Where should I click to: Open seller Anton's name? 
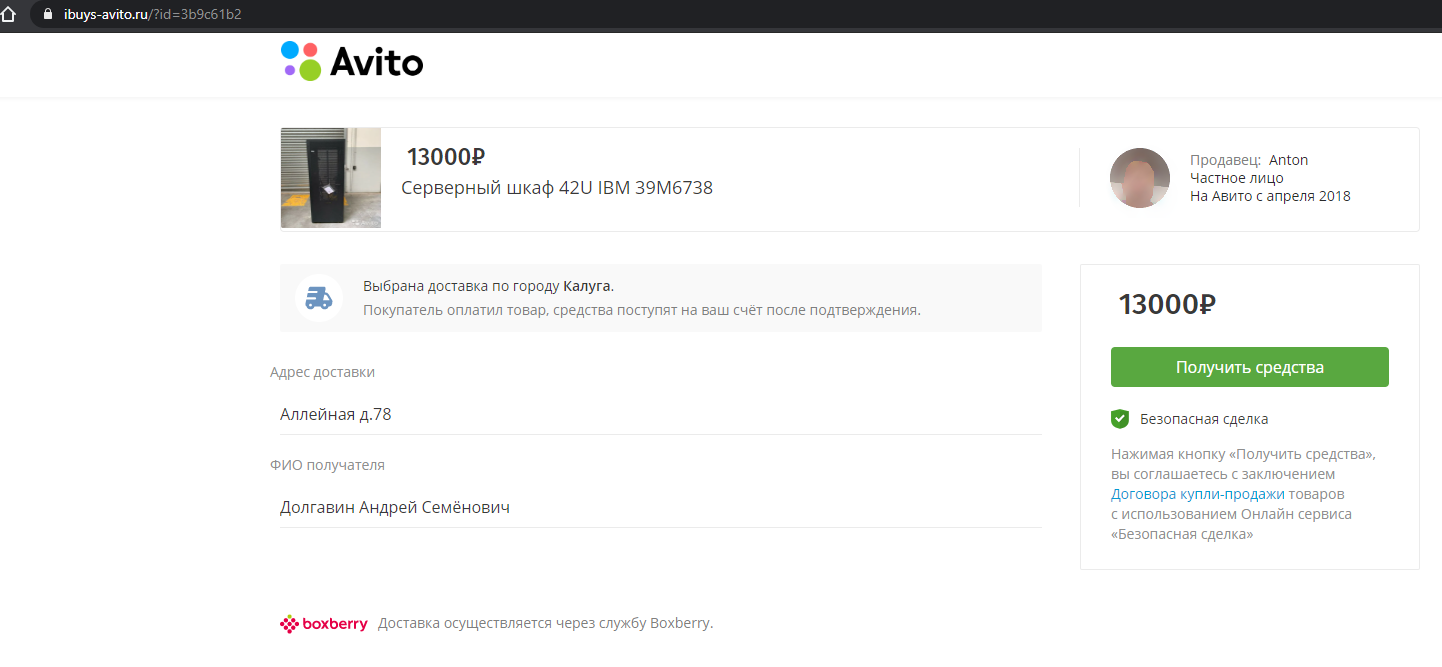click(1288, 160)
